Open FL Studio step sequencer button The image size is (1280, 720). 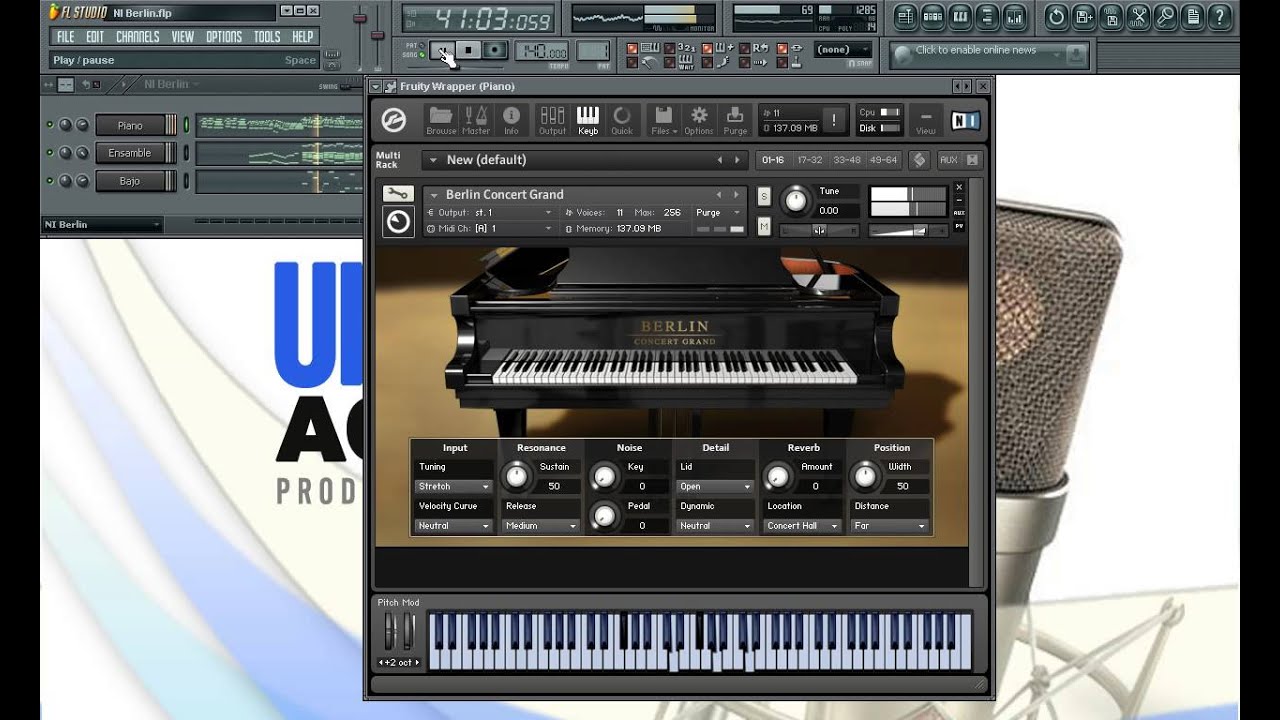pos(933,16)
